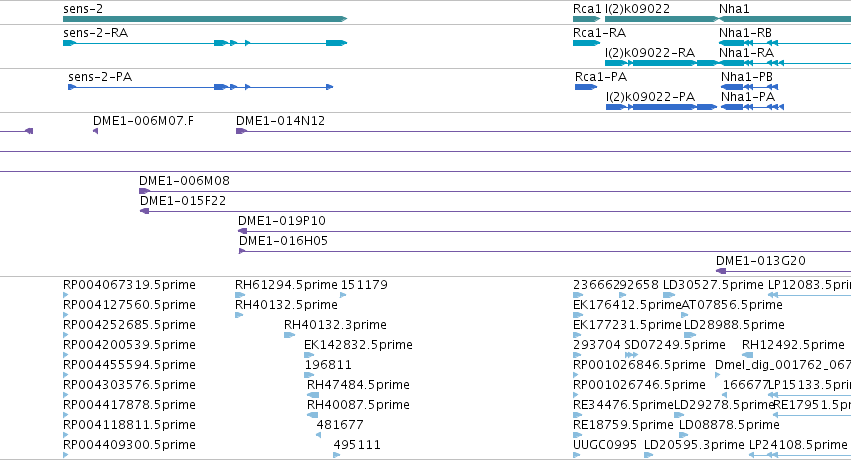Click EST label RH40132.3prime
Screen dimensions: 851x460
click(x=335, y=325)
